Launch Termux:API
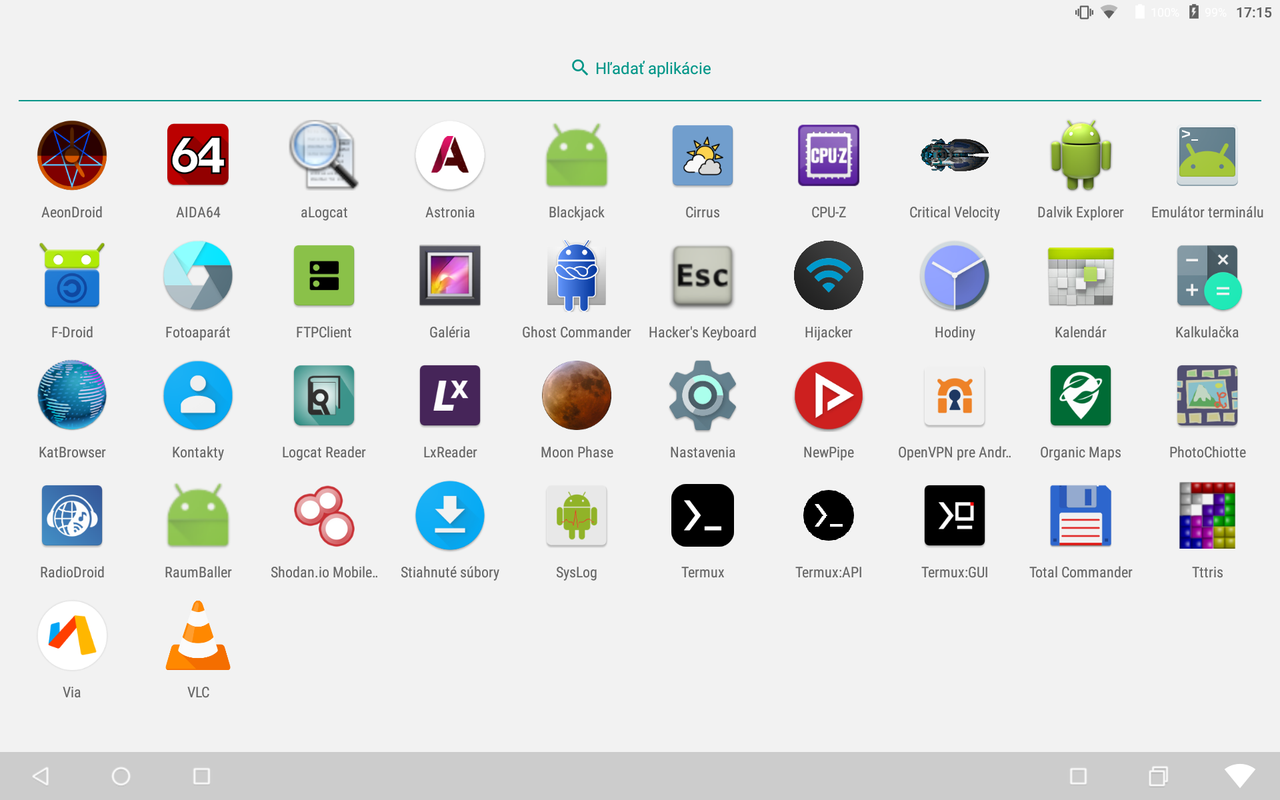The image size is (1280, 800). pyautogui.click(x=829, y=516)
